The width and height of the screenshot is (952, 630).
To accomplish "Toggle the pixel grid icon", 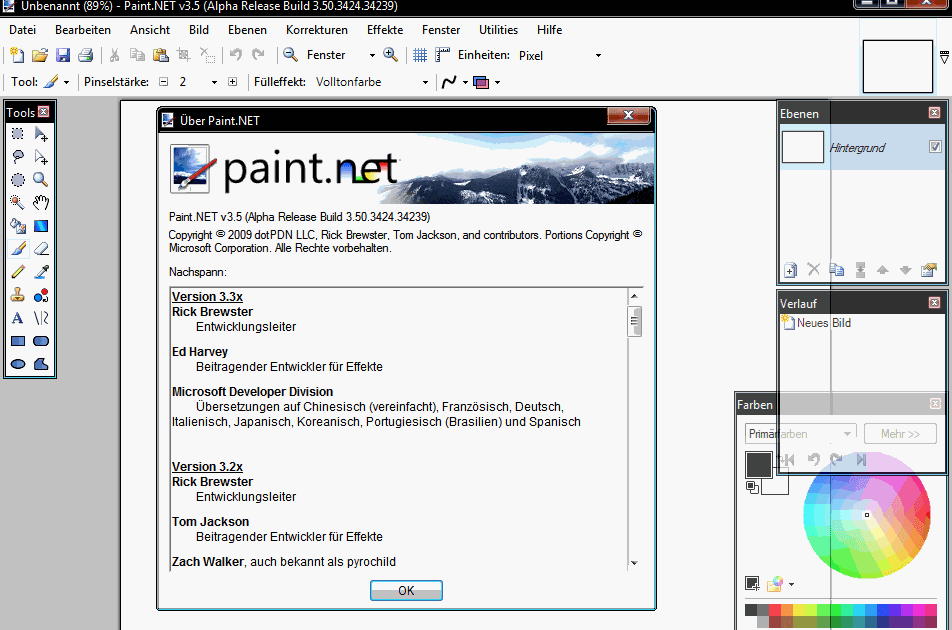I will pos(420,55).
